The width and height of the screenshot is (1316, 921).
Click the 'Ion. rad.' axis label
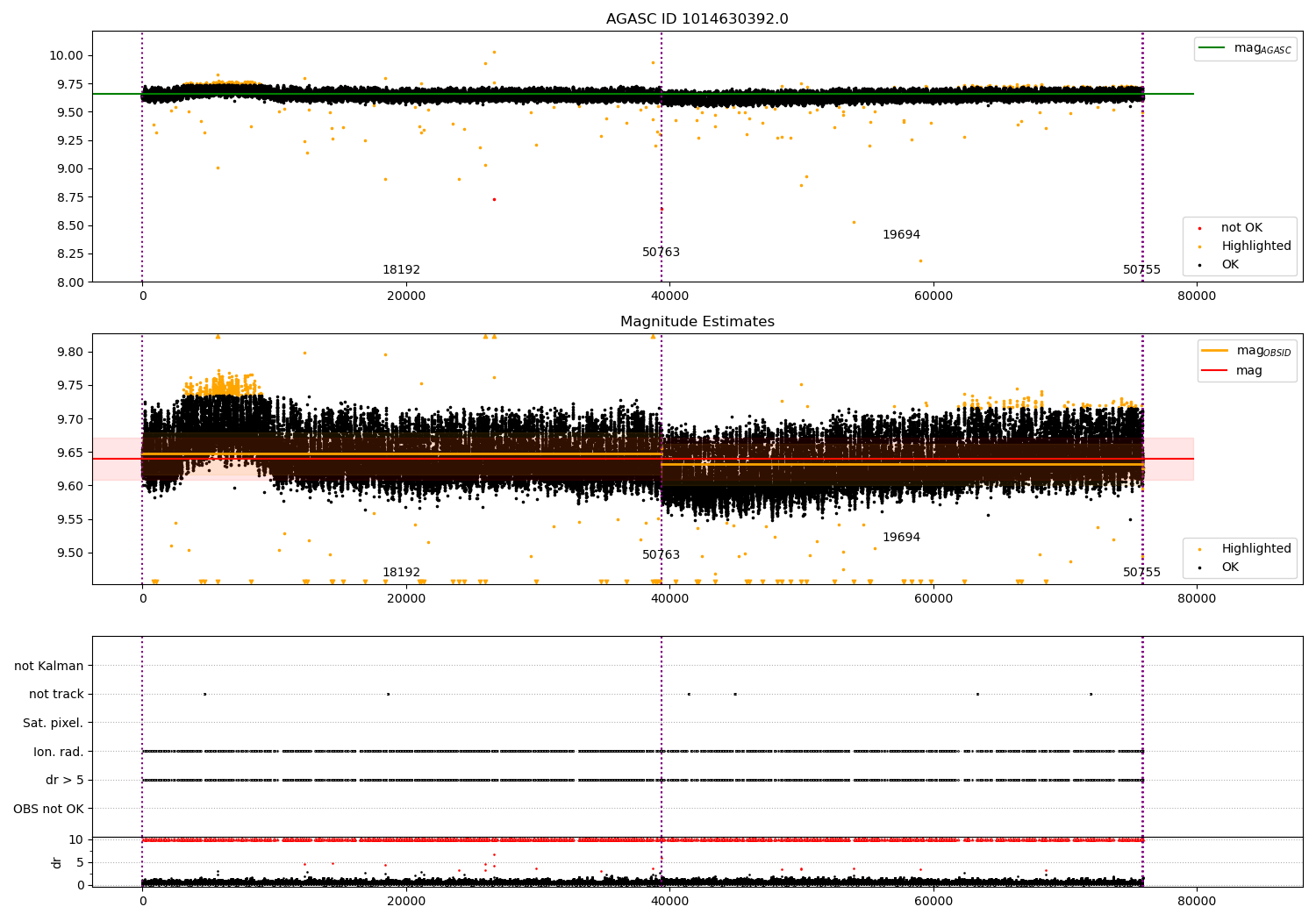click(58, 752)
